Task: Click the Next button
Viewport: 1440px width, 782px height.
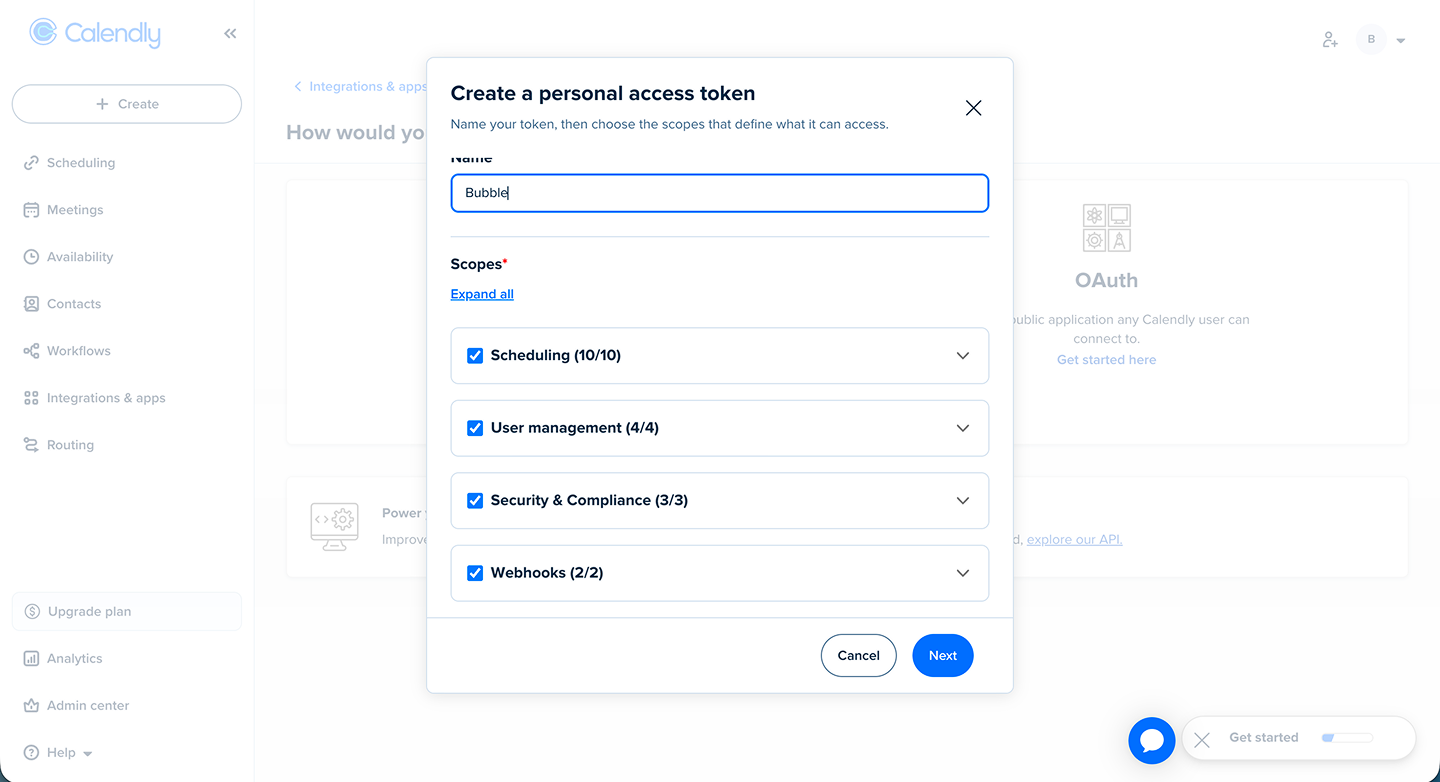Action: tap(942, 656)
